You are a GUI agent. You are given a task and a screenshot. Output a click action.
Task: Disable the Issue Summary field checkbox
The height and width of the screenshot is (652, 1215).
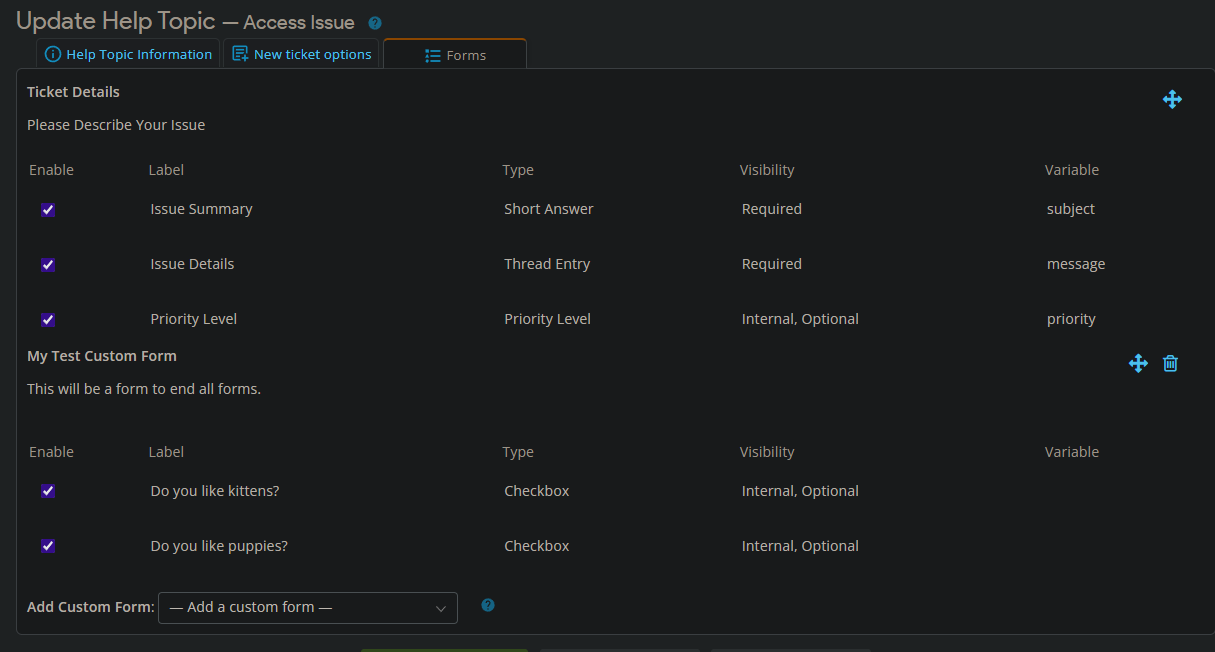click(x=48, y=210)
